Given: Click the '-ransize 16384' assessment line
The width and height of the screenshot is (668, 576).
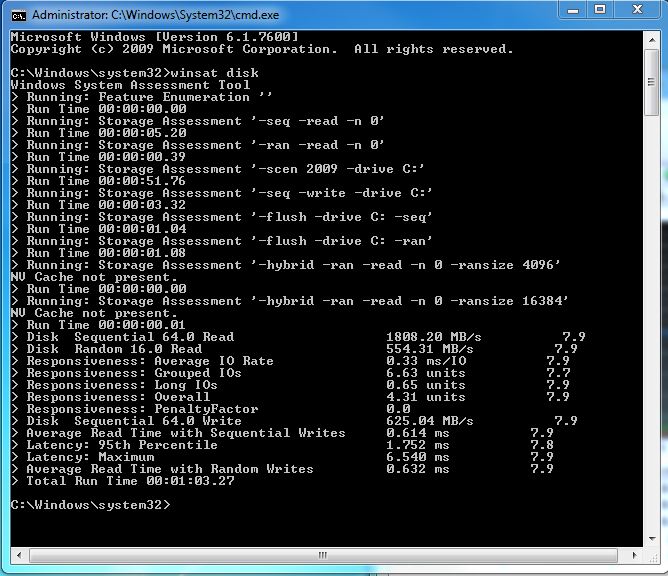Looking at the screenshot, I should (x=290, y=301).
